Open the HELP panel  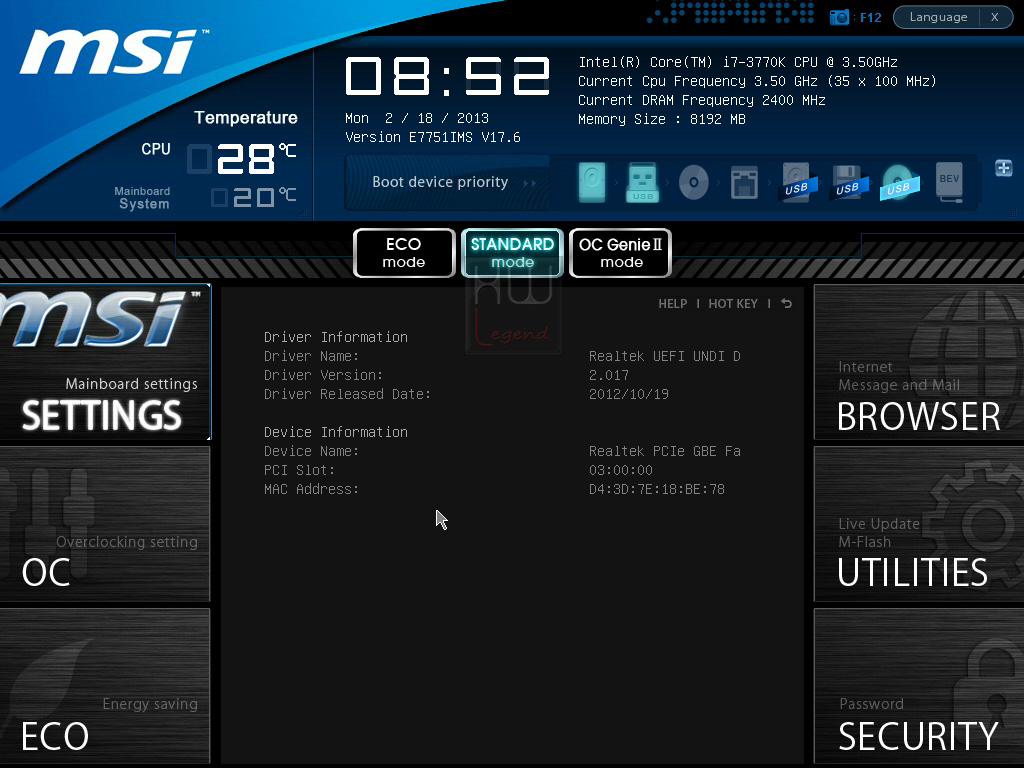tap(673, 304)
